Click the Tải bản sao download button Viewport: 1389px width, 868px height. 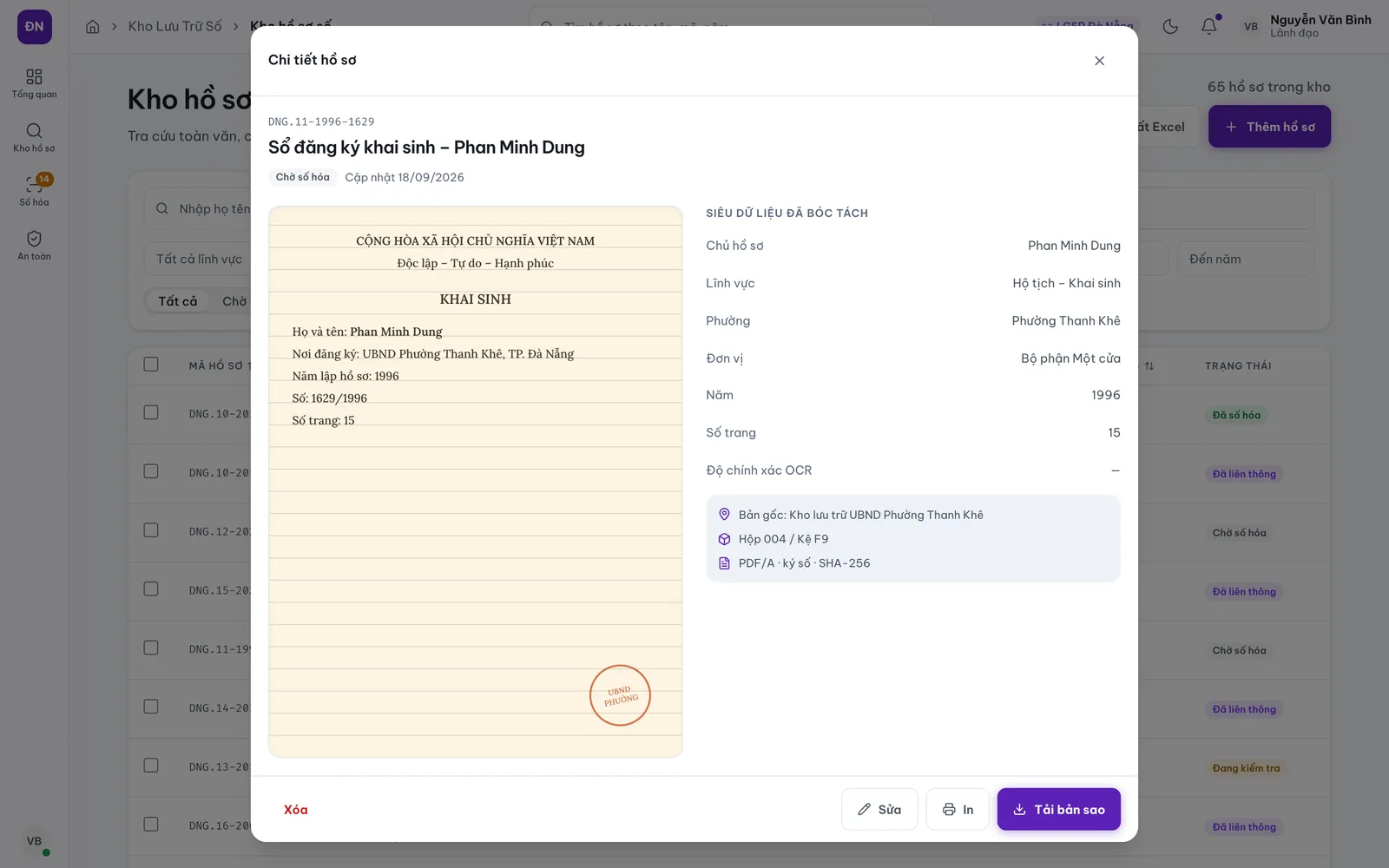(1058, 809)
